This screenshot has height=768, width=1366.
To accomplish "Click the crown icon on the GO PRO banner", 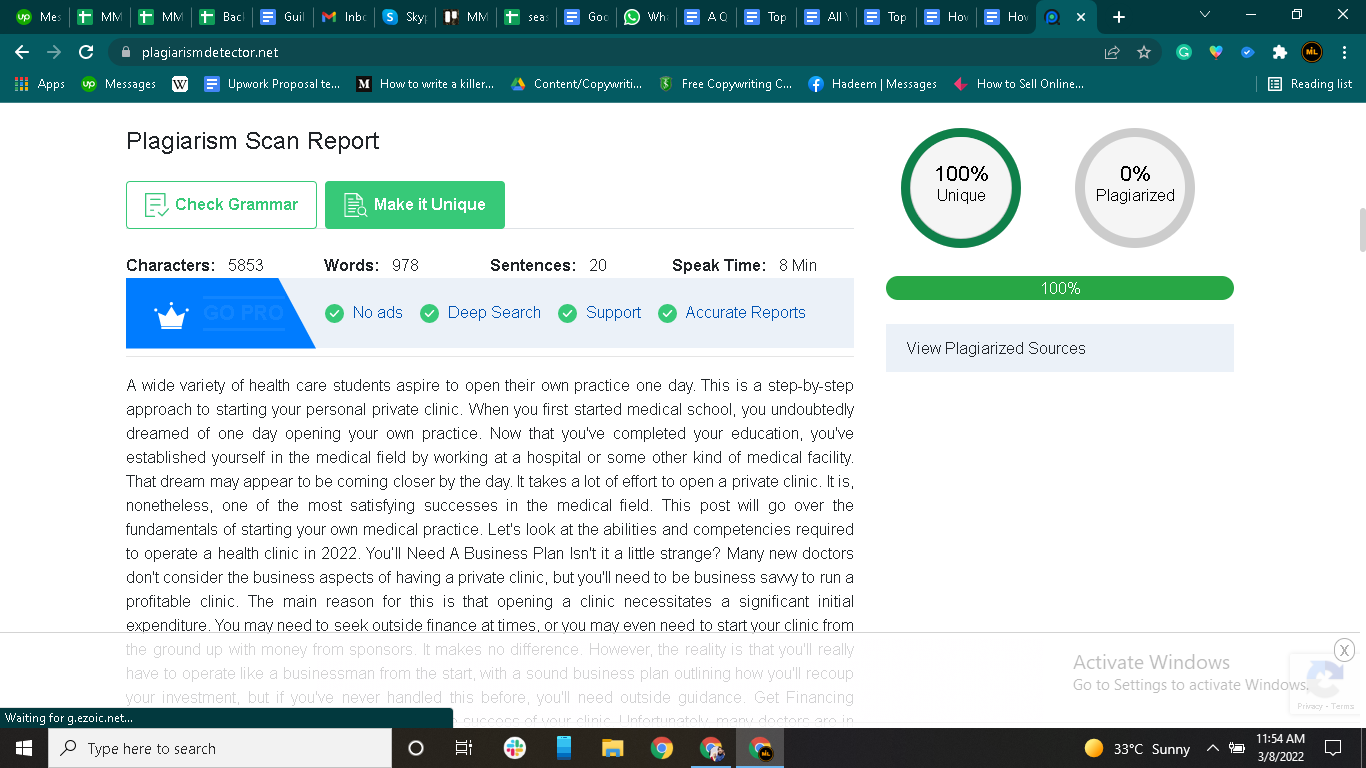I will (x=172, y=315).
